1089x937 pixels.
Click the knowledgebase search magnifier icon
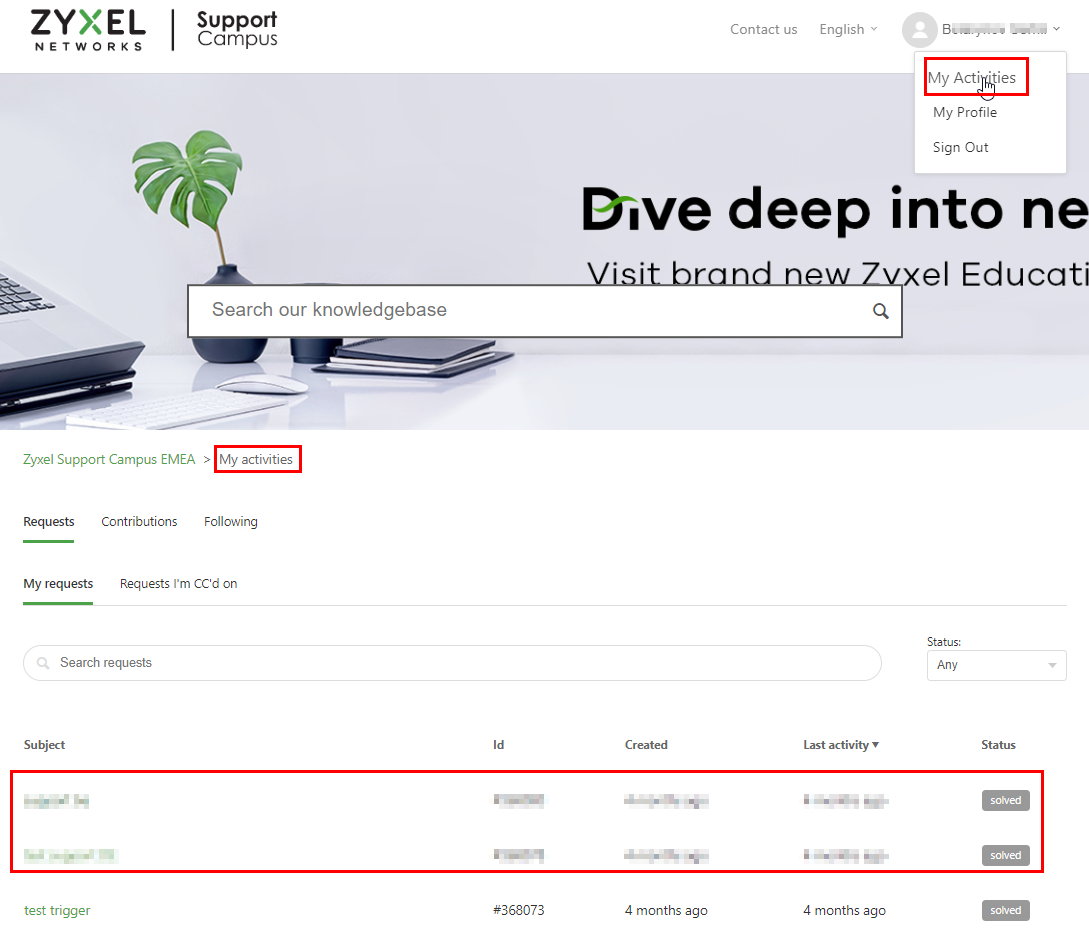coord(880,311)
